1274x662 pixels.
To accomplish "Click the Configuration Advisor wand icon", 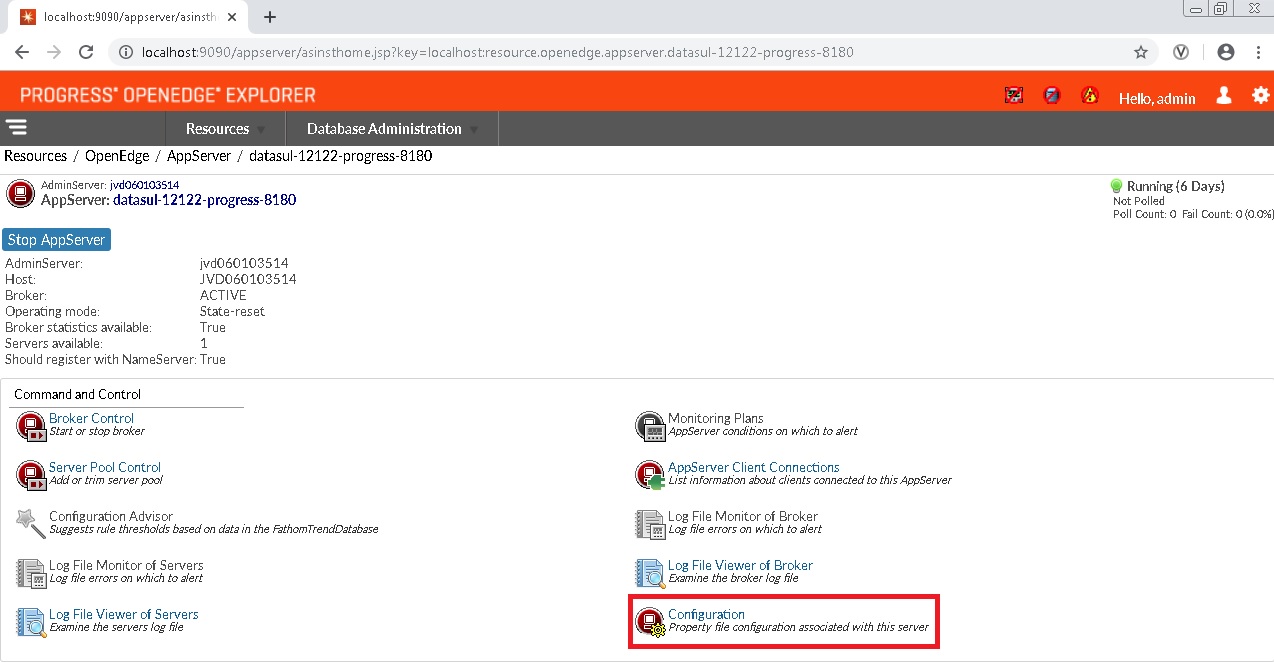I will 31,523.
